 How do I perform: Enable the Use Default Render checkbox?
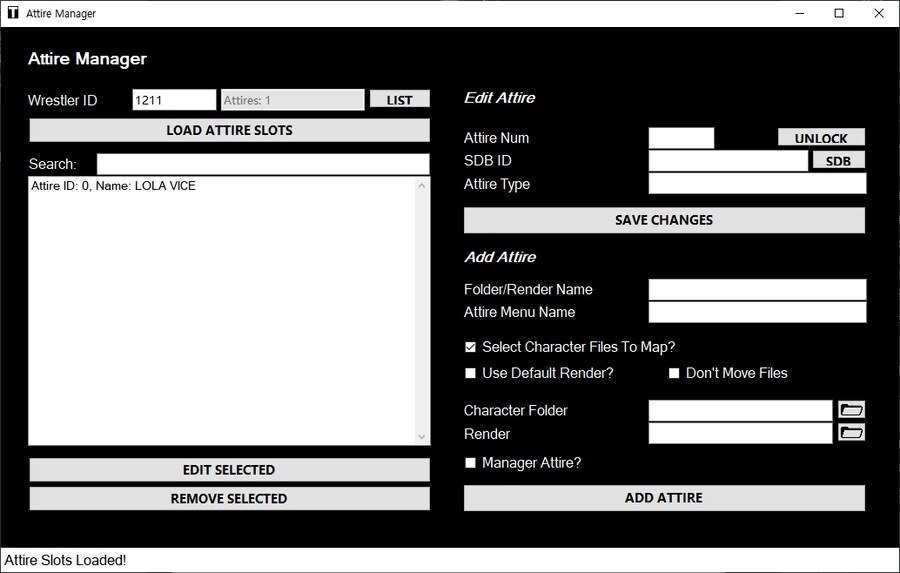click(470, 373)
